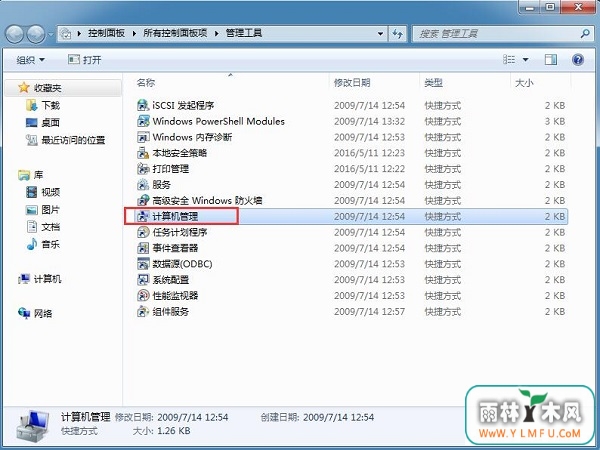Click the 服务 shortcut icon

(x=143, y=185)
